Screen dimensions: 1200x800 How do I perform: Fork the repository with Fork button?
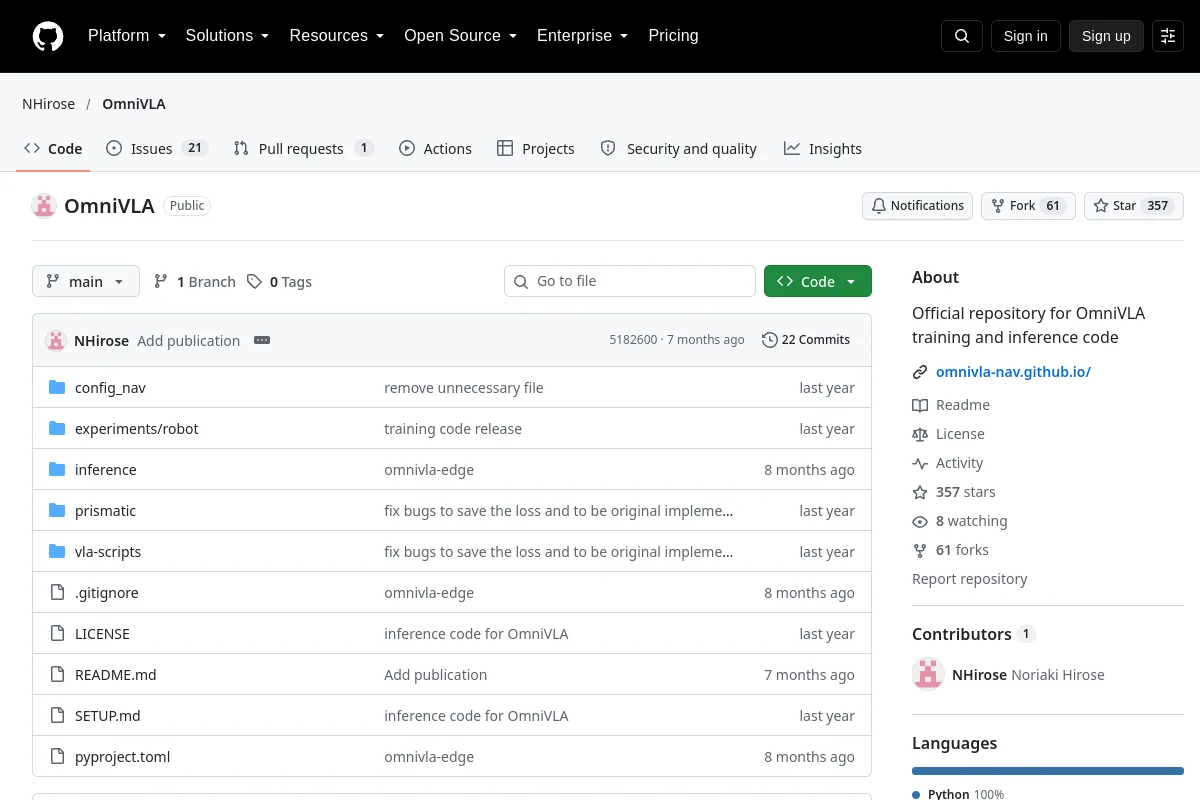pyautogui.click(x=1028, y=206)
